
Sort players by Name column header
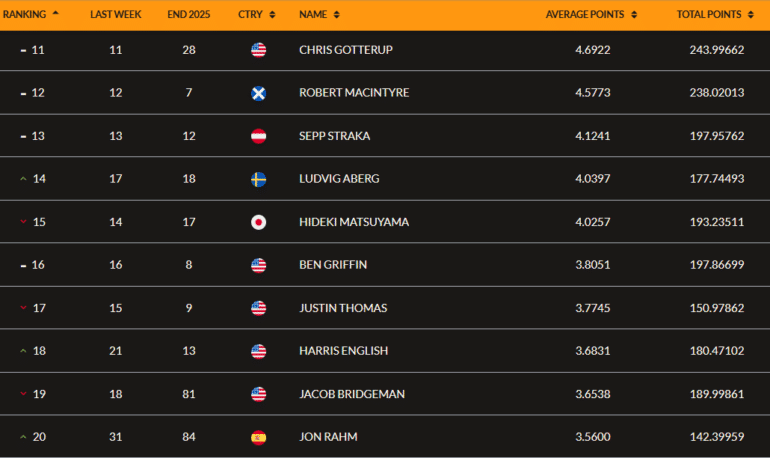[319, 15]
